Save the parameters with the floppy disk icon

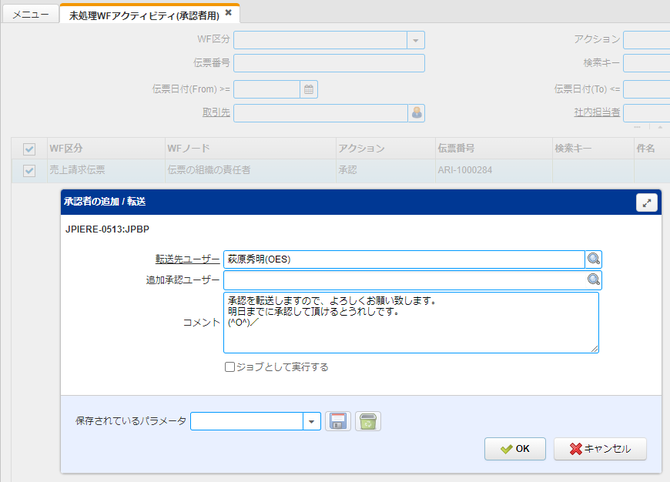[338, 421]
